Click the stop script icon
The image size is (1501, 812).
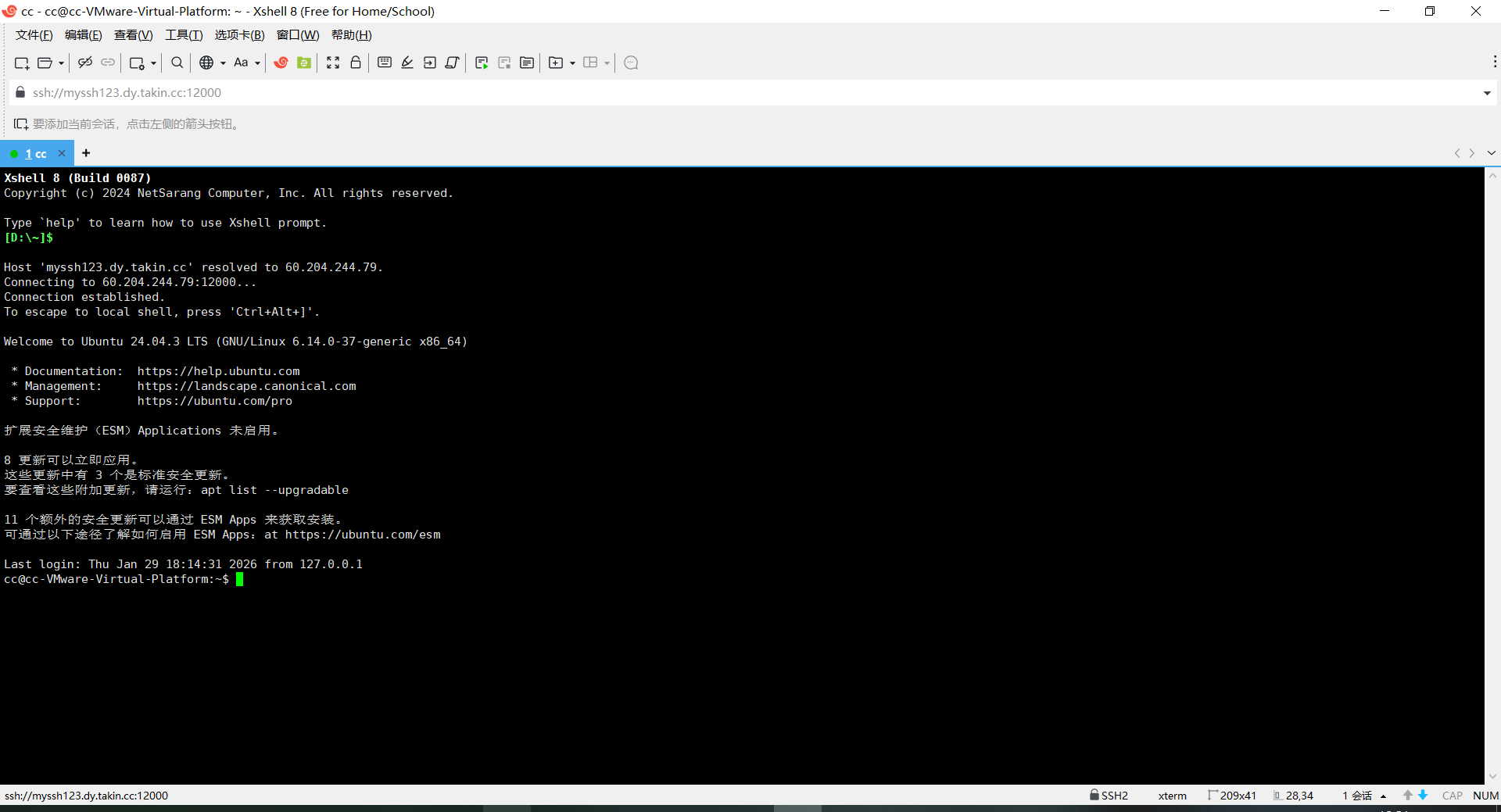point(504,63)
